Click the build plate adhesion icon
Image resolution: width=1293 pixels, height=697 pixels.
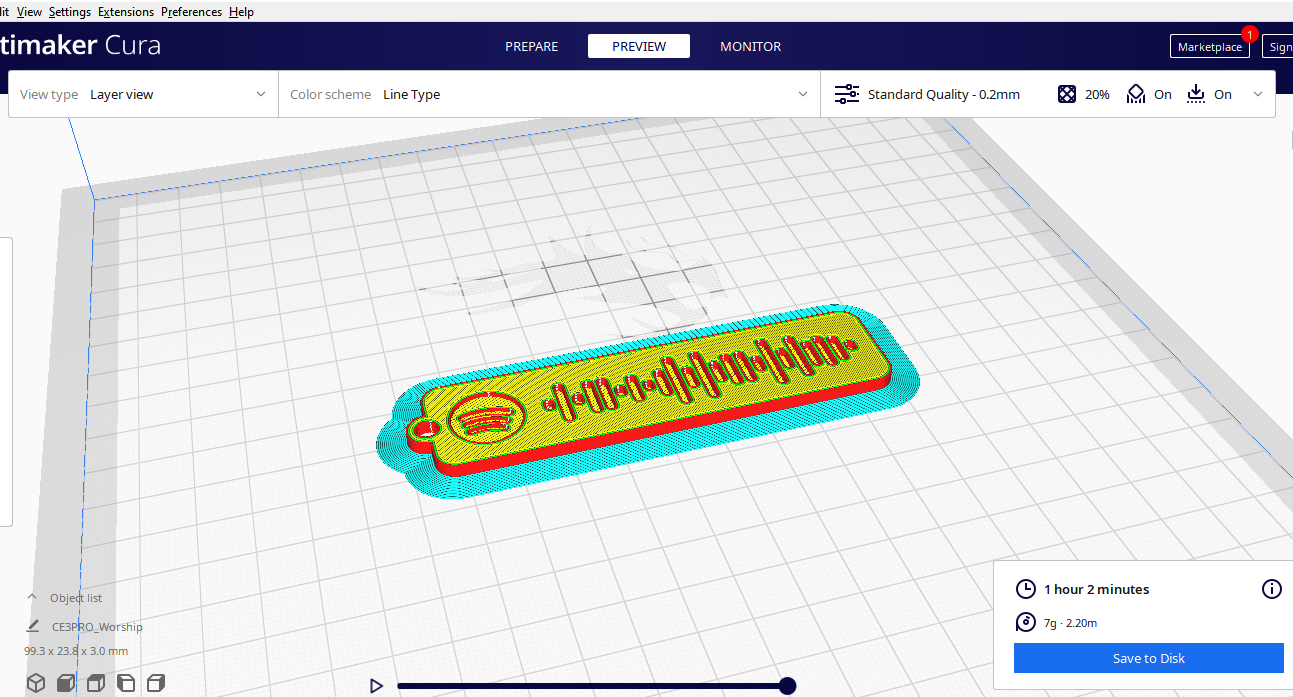click(1196, 93)
